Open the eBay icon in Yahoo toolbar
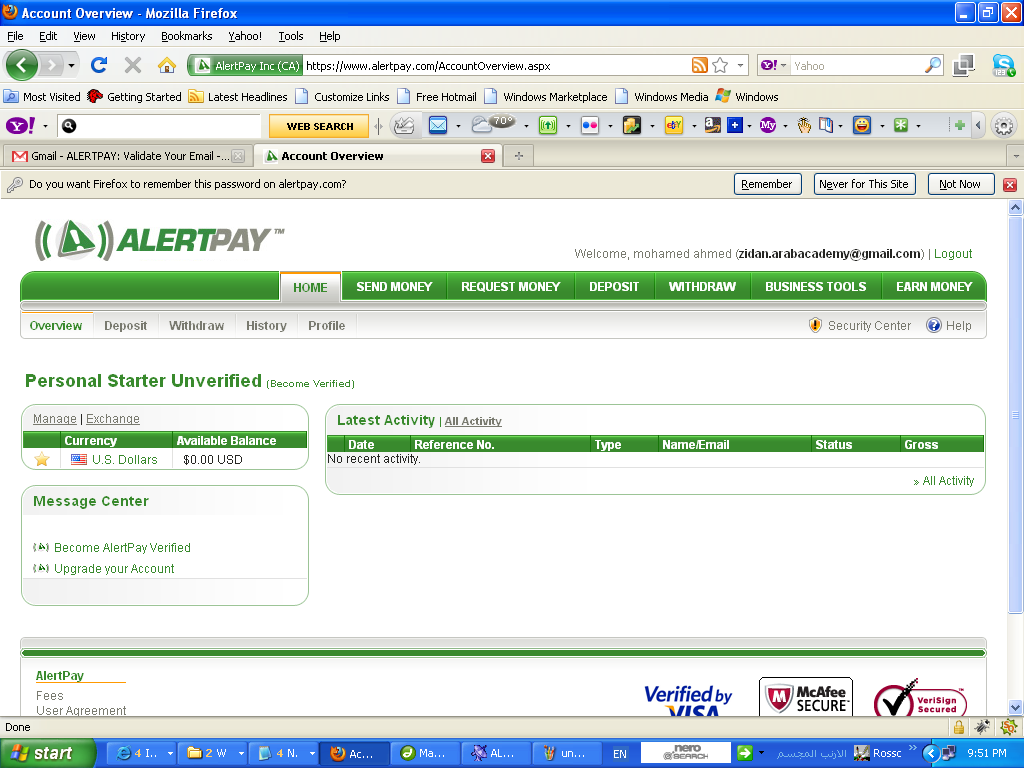 (x=673, y=125)
